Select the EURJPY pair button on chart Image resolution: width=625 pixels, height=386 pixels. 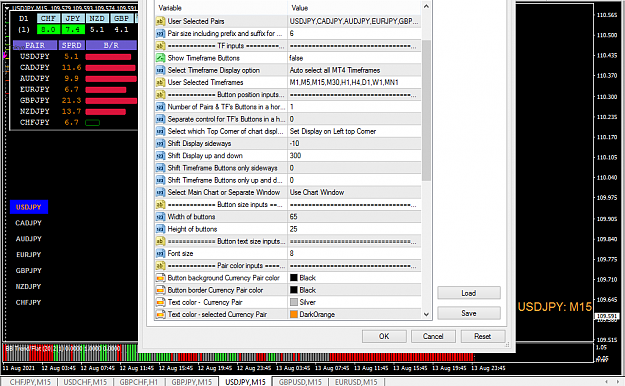tap(29, 254)
